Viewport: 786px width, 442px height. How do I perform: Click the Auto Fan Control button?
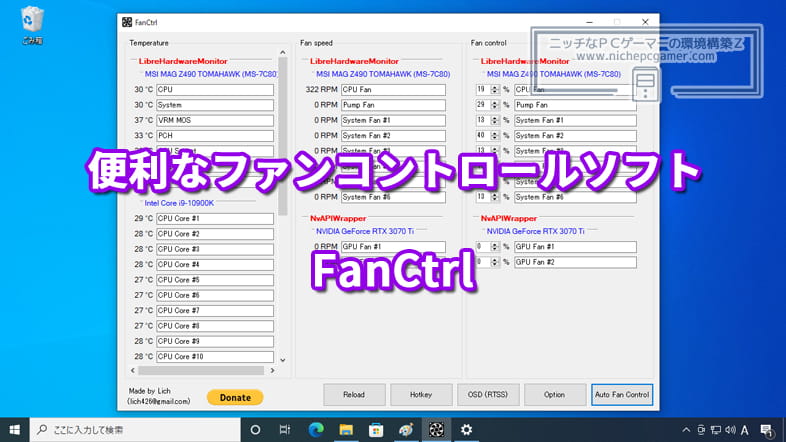[622, 395]
